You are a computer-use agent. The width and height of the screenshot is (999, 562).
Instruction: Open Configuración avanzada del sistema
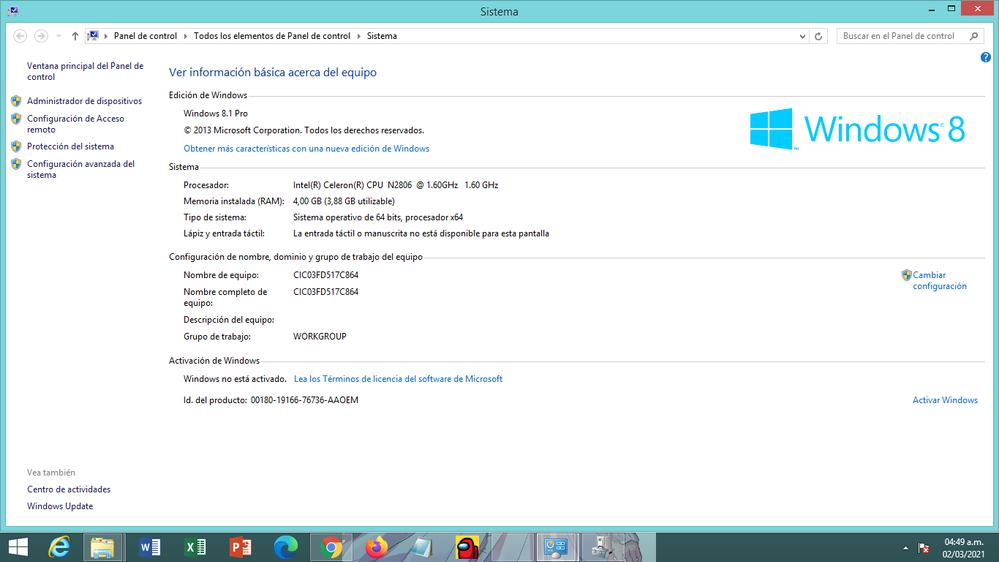80,169
